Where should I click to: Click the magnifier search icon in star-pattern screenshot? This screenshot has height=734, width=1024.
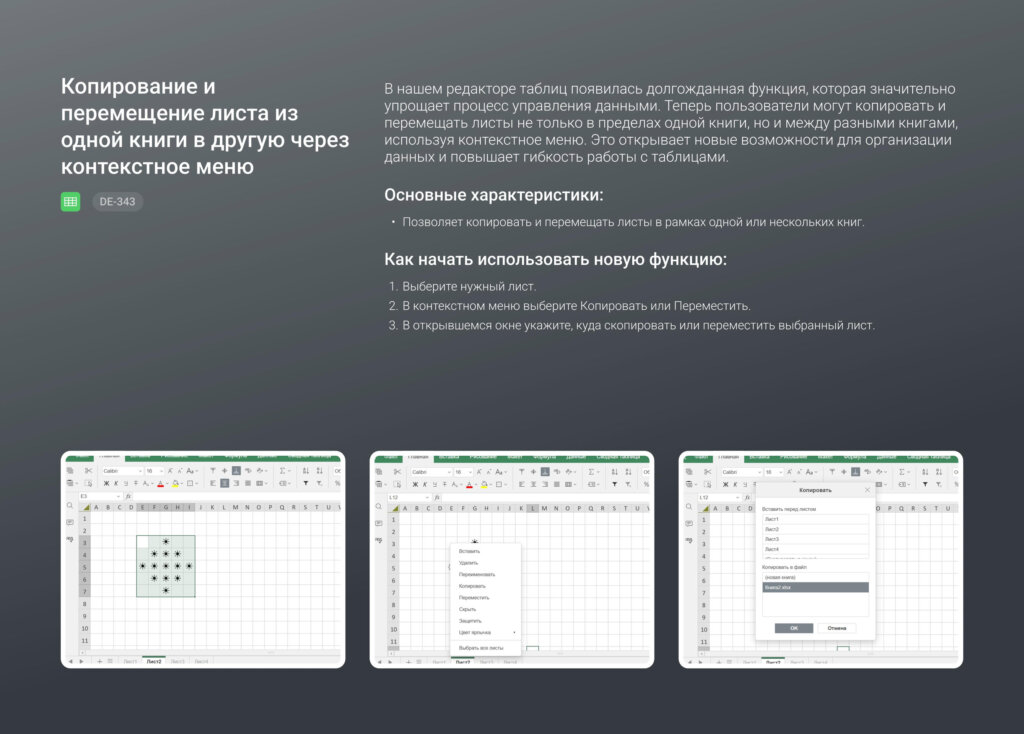(x=70, y=506)
